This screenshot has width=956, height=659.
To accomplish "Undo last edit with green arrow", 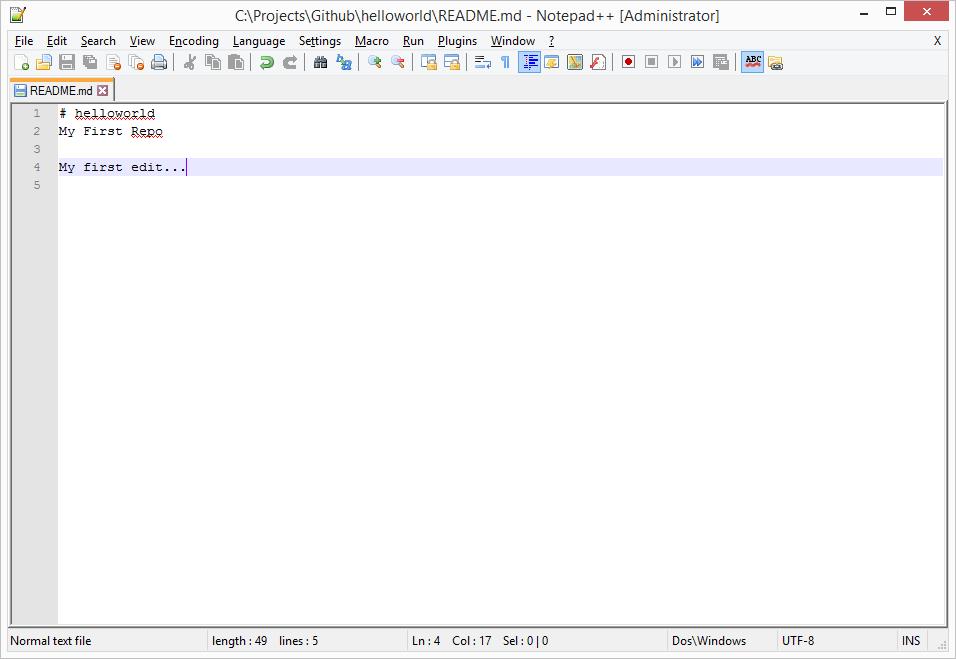I will 266,62.
